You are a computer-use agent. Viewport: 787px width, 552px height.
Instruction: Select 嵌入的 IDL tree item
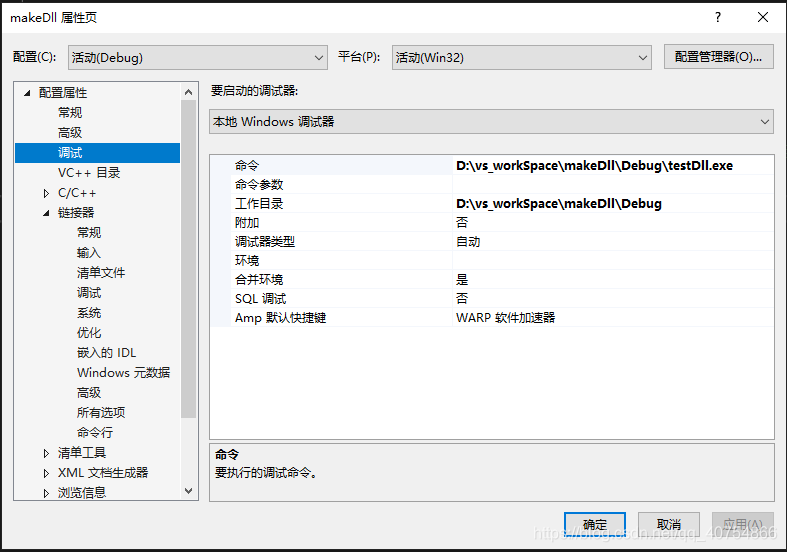(x=106, y=353)
